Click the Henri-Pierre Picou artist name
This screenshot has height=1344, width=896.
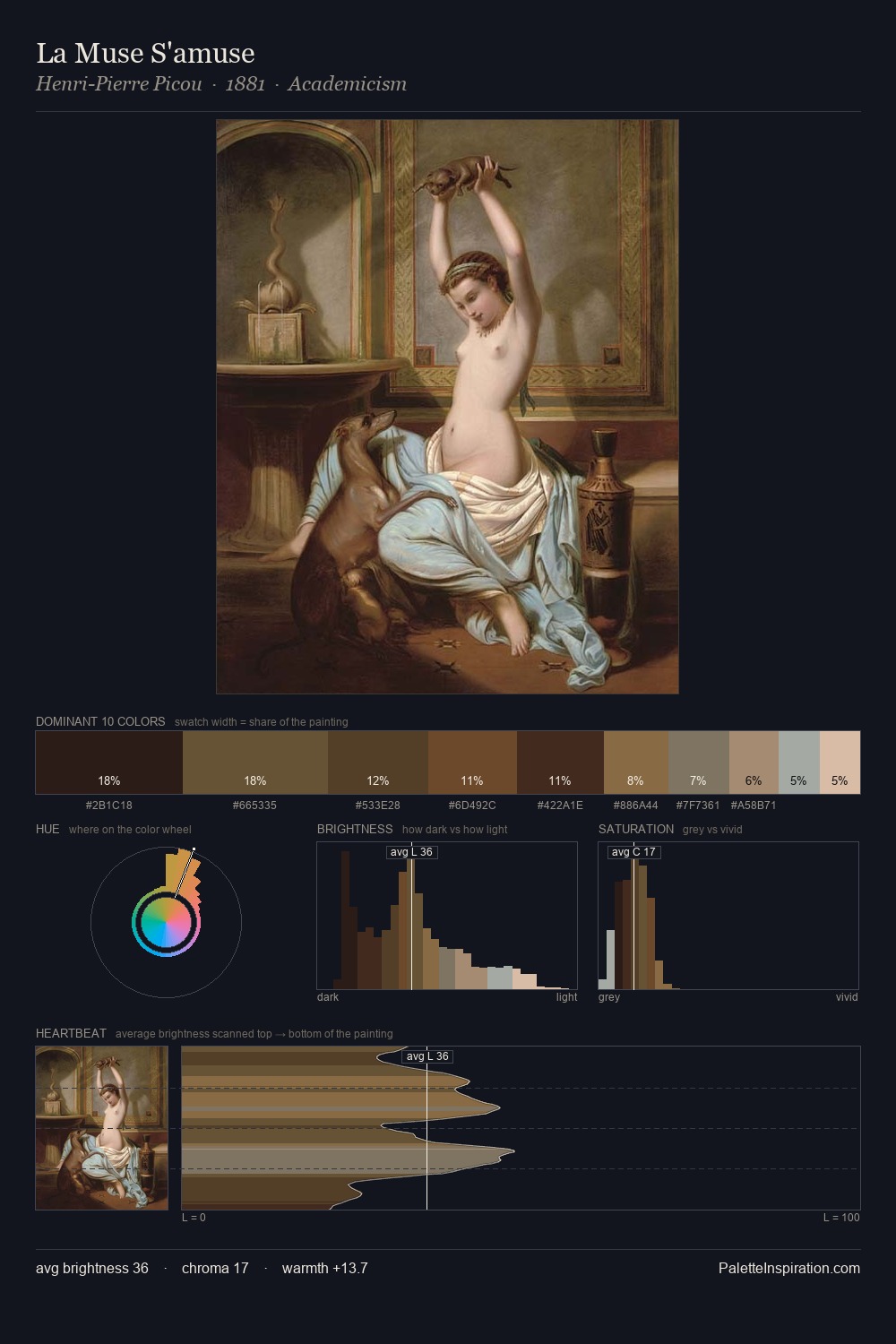[x=118, y=83]
